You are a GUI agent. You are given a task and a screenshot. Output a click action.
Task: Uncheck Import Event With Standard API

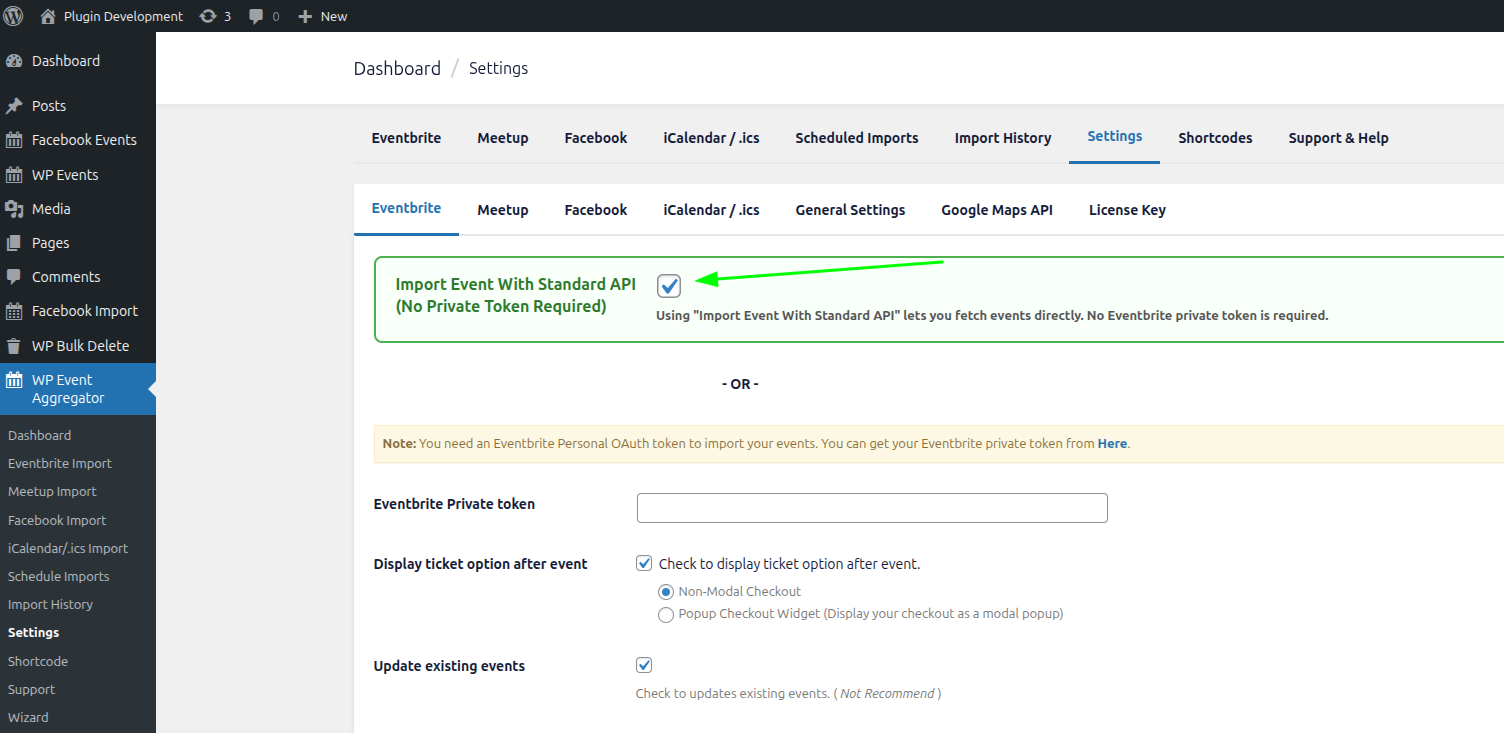click(669, 285)
